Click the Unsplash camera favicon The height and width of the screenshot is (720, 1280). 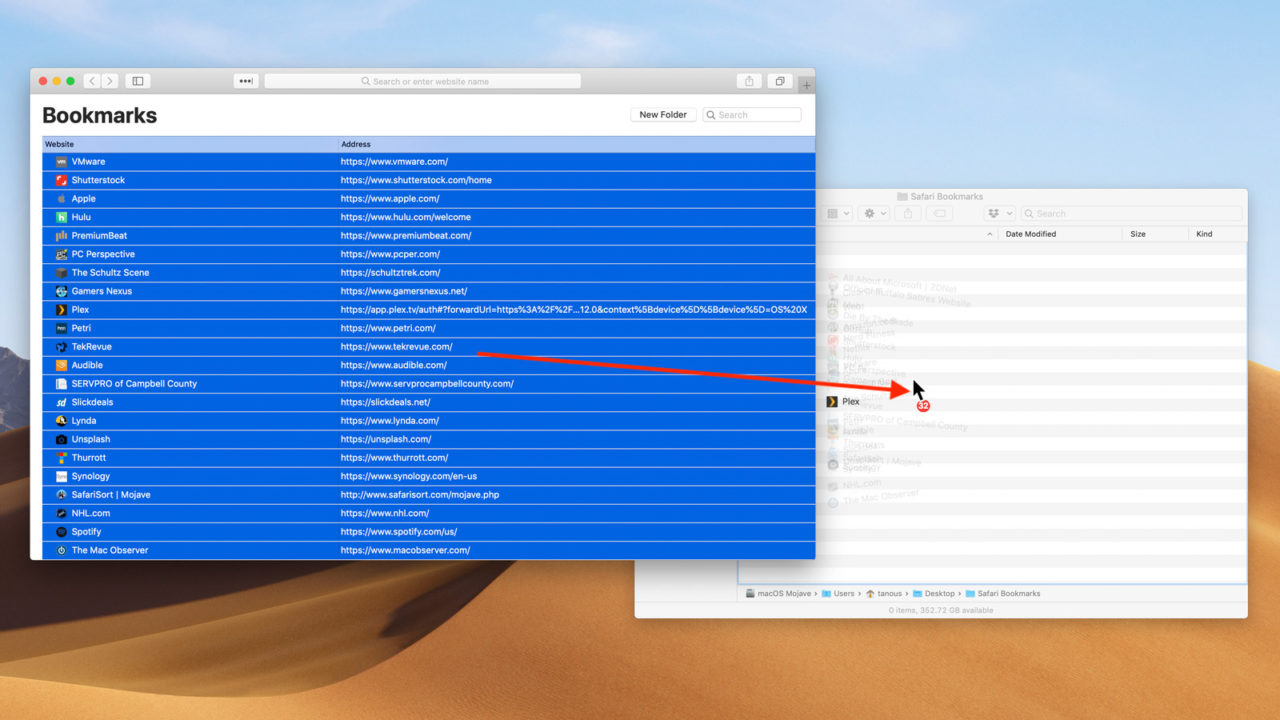(x=61, y=439)
